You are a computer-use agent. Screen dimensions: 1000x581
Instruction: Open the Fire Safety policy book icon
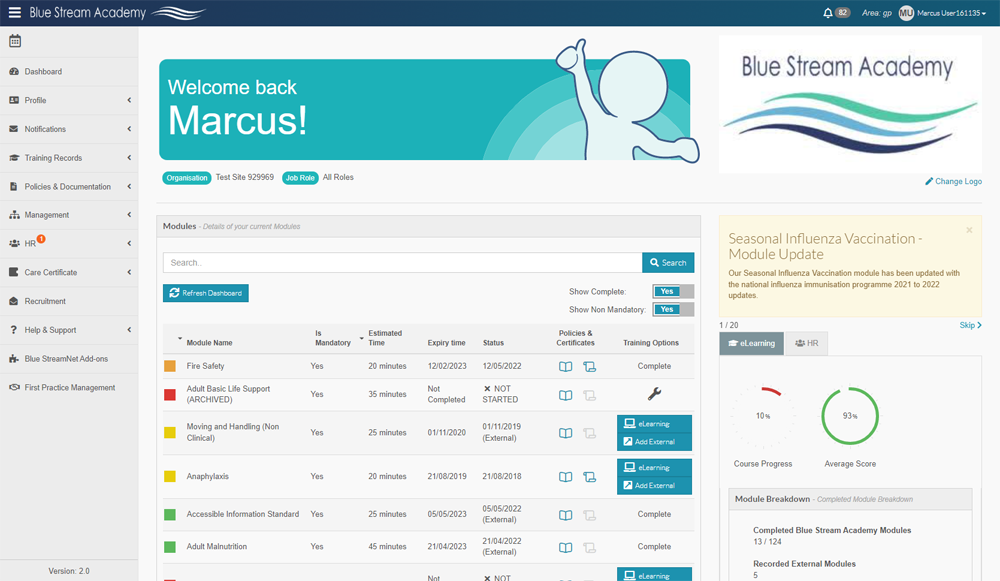pos(565,367)
